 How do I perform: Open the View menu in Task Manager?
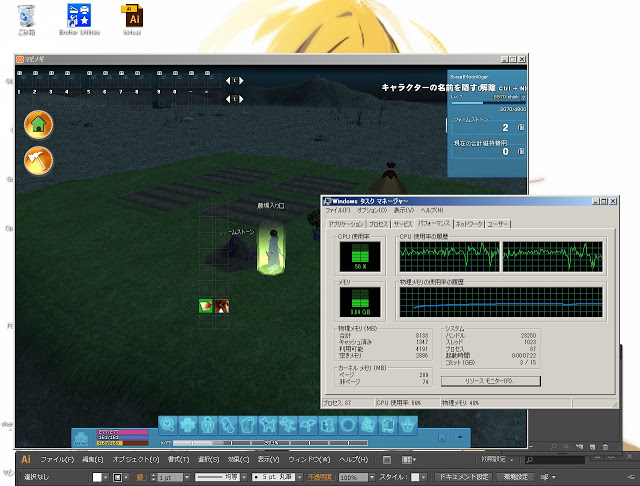coord(404,210)
